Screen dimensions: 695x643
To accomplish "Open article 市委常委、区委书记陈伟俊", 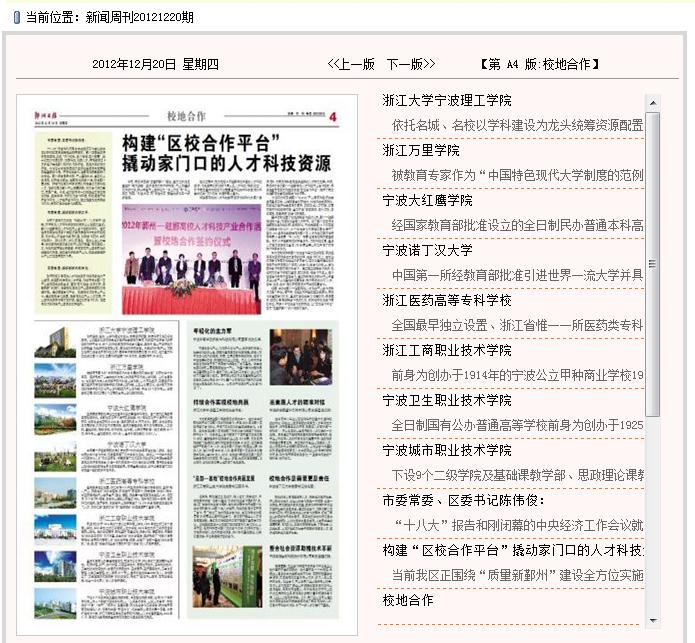I will pyautogui.click(x=463, y=501).
